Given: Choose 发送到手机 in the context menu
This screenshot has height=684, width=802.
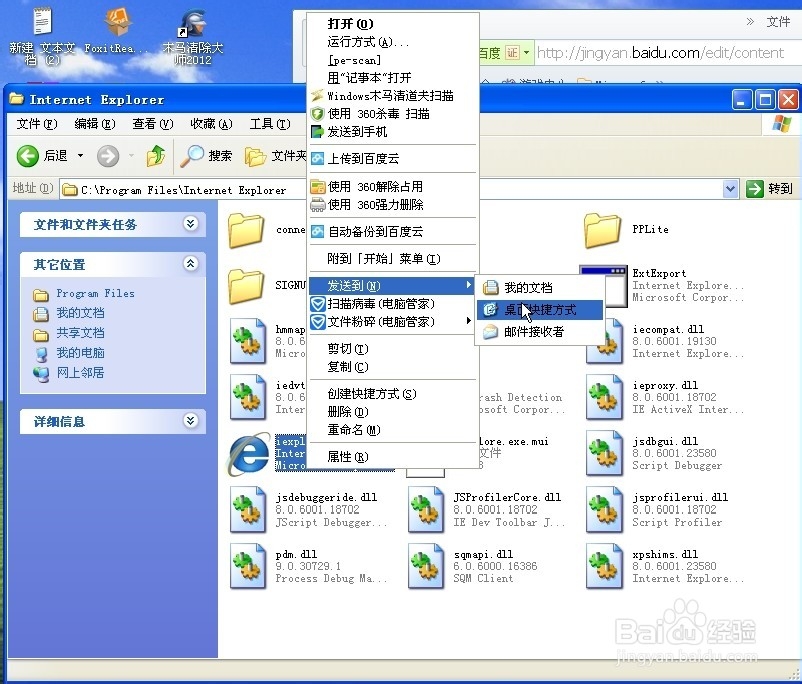Looking at the screenshot, I should pyautogui.click(x=393, y=132).
